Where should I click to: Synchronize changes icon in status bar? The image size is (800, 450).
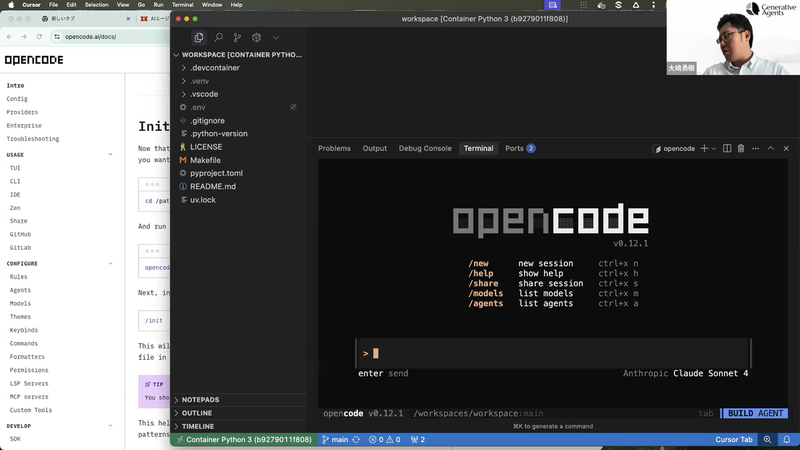(356, 439)
